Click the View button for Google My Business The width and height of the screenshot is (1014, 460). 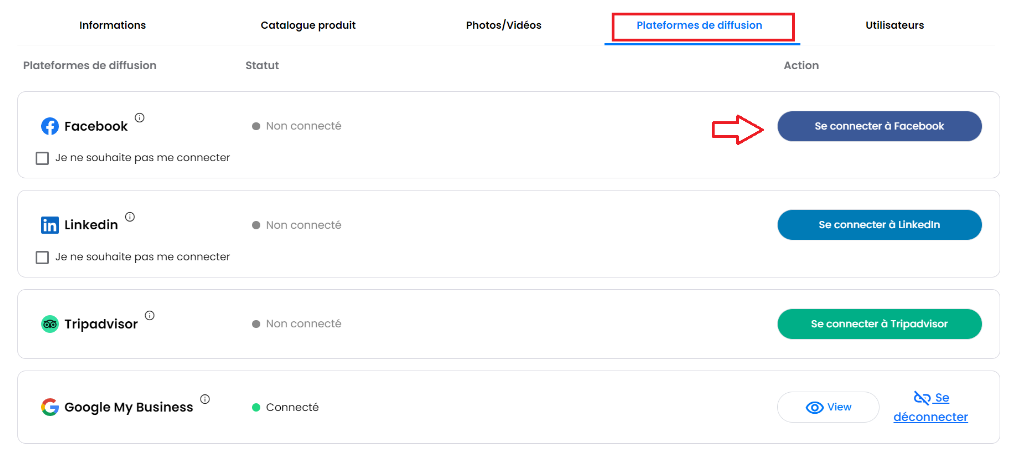pos(828,407)
